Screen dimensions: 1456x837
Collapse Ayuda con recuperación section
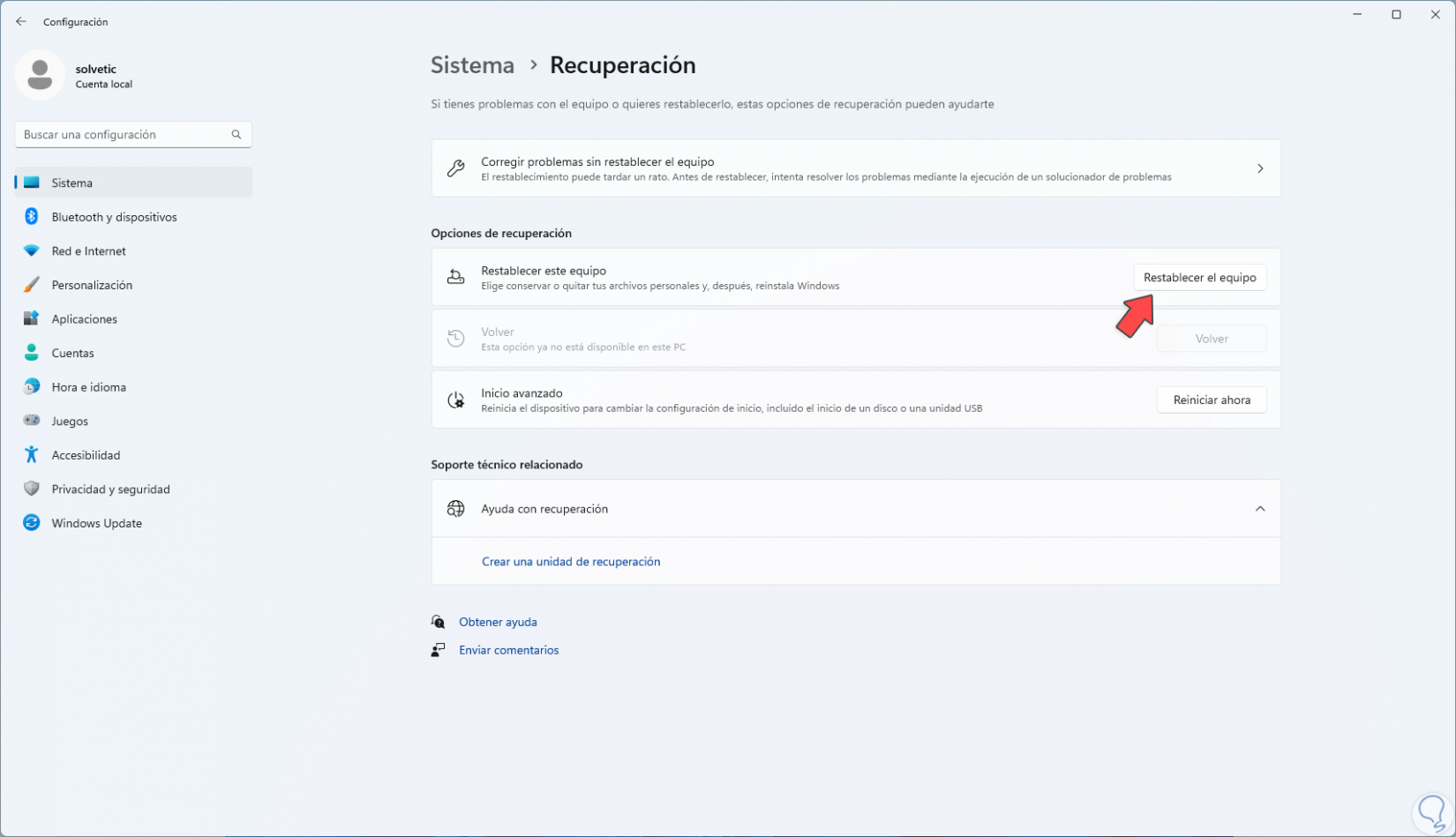coord(1260,509)
